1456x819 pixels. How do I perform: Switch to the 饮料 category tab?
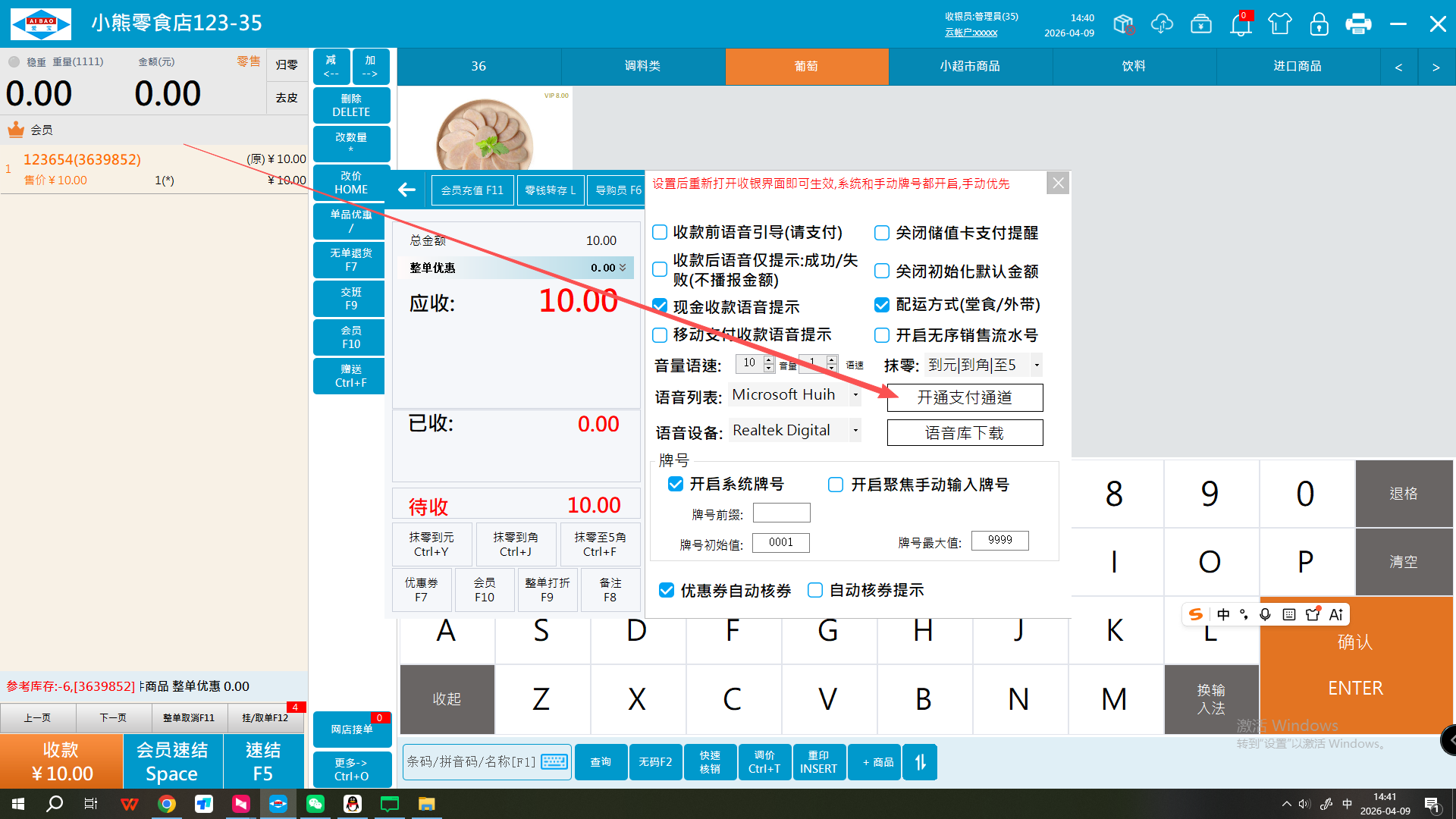pos(1134,66)
